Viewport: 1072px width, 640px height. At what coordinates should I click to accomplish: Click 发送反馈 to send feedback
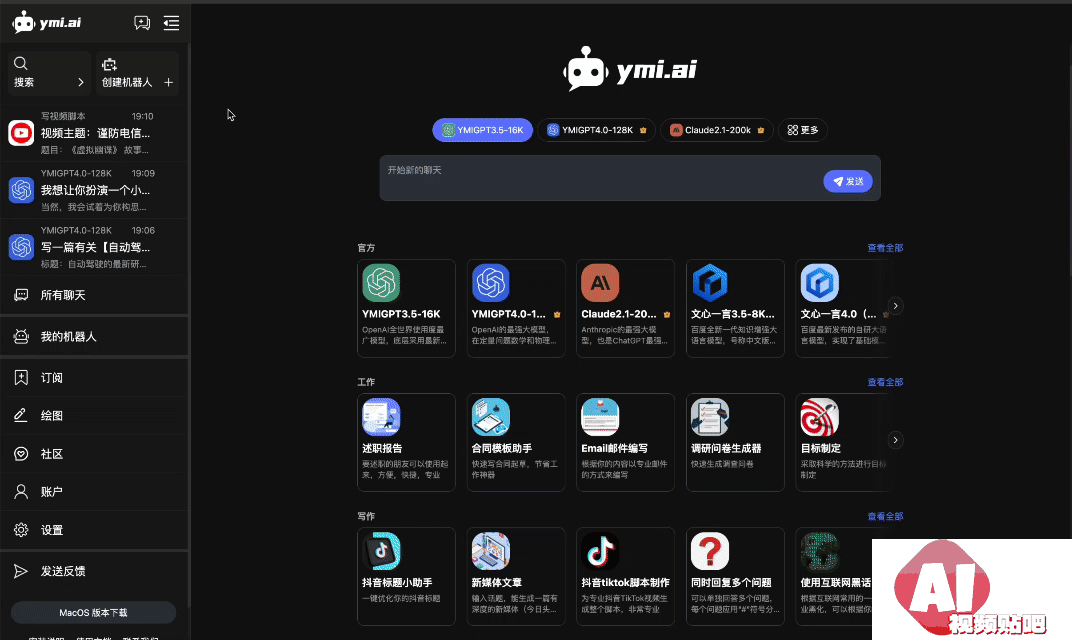click(x=94, y=571)
